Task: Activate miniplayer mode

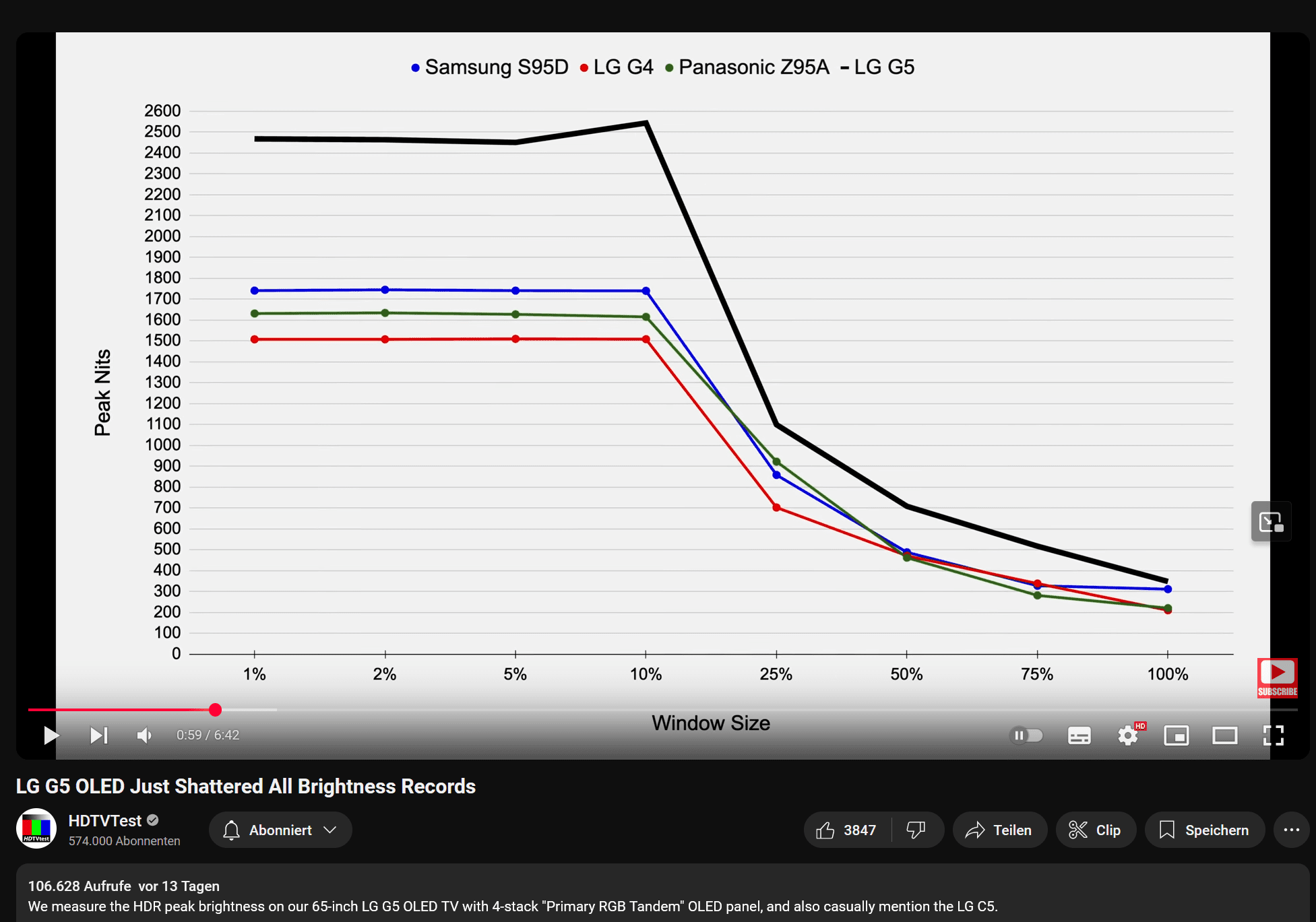Action: (x=1177, y=735)
